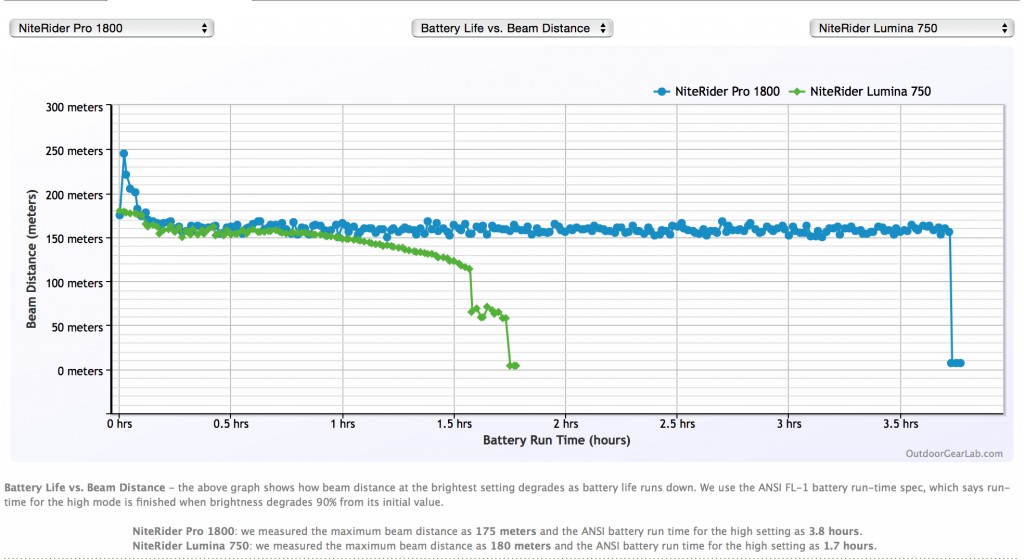Toggle NiteRider Lumina 750 series in chart legend
The height and width of the screenshot is (560, 1024).
(x=862, y=91)
